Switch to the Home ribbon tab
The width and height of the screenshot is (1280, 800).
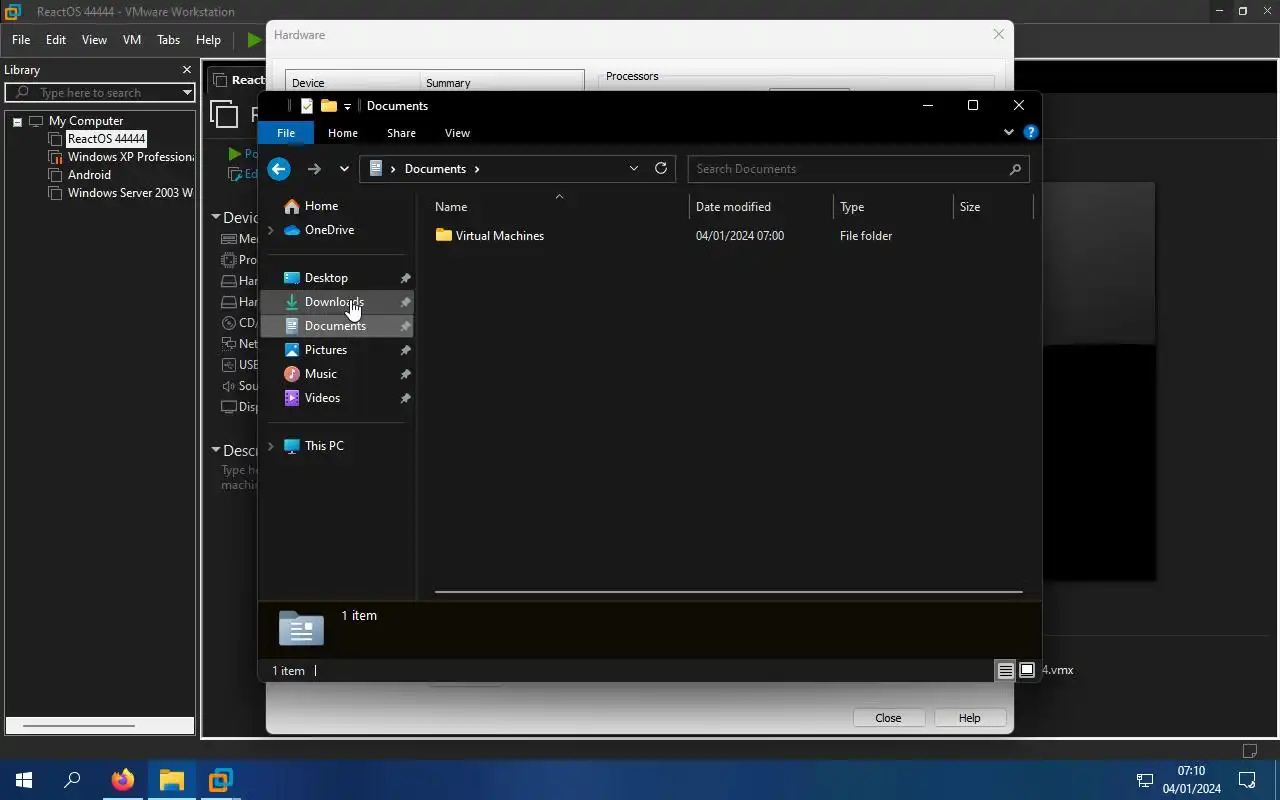[x=343, y=133]
